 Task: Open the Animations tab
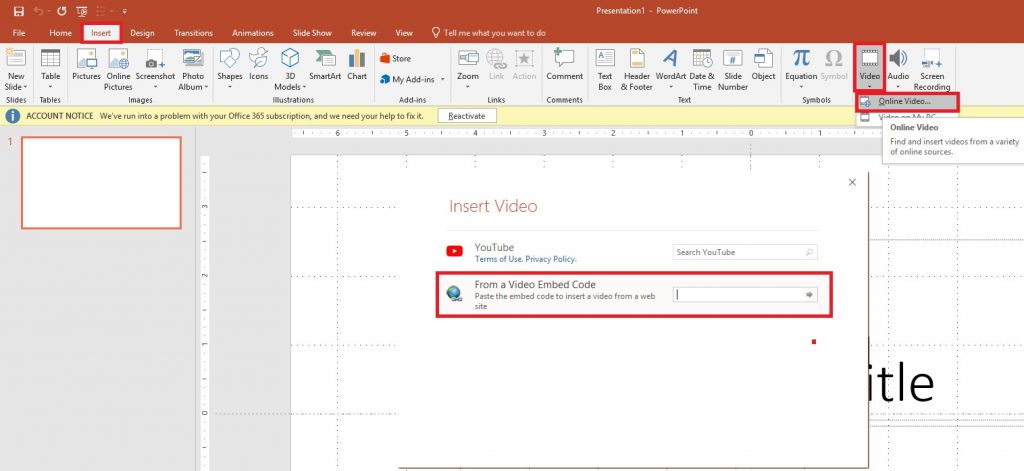(253, 33)
